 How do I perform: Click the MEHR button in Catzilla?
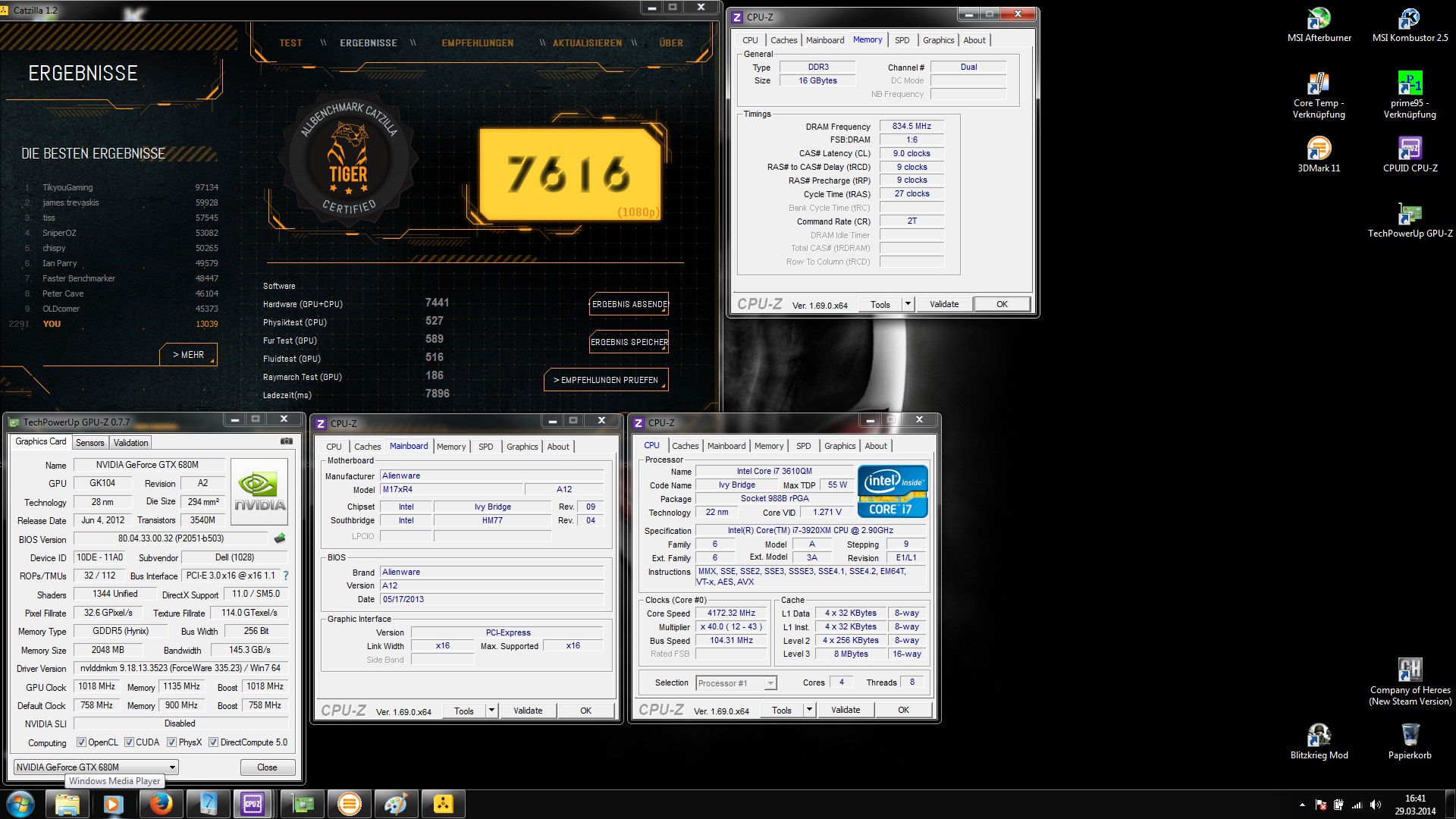pos(188,355)
